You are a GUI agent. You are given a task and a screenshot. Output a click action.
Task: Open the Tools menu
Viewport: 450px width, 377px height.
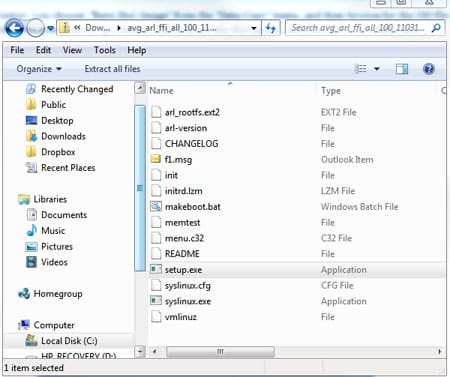tap(105, 50)
